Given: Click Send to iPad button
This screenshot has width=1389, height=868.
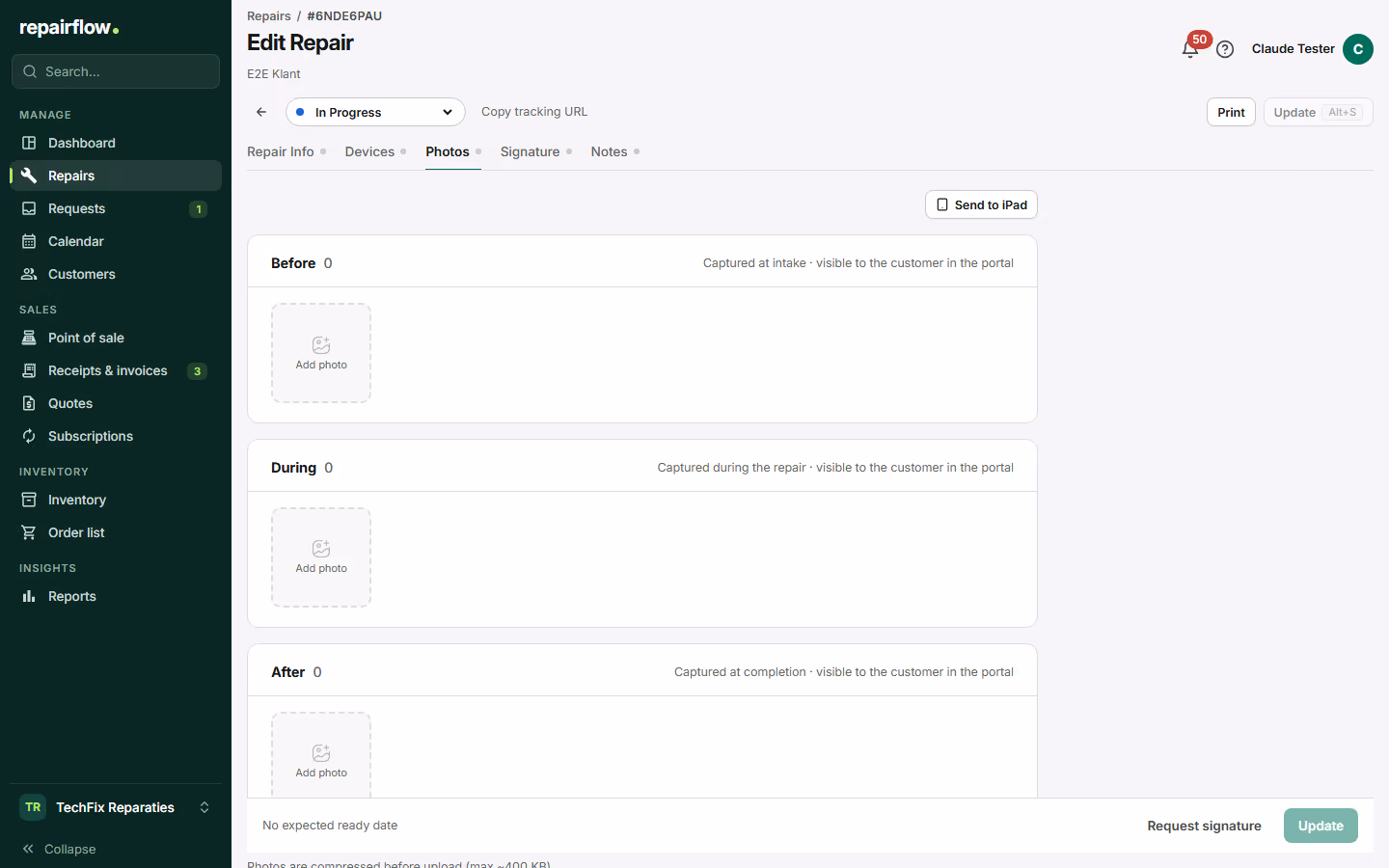Looking at the screenshot, I should [981, 204].
